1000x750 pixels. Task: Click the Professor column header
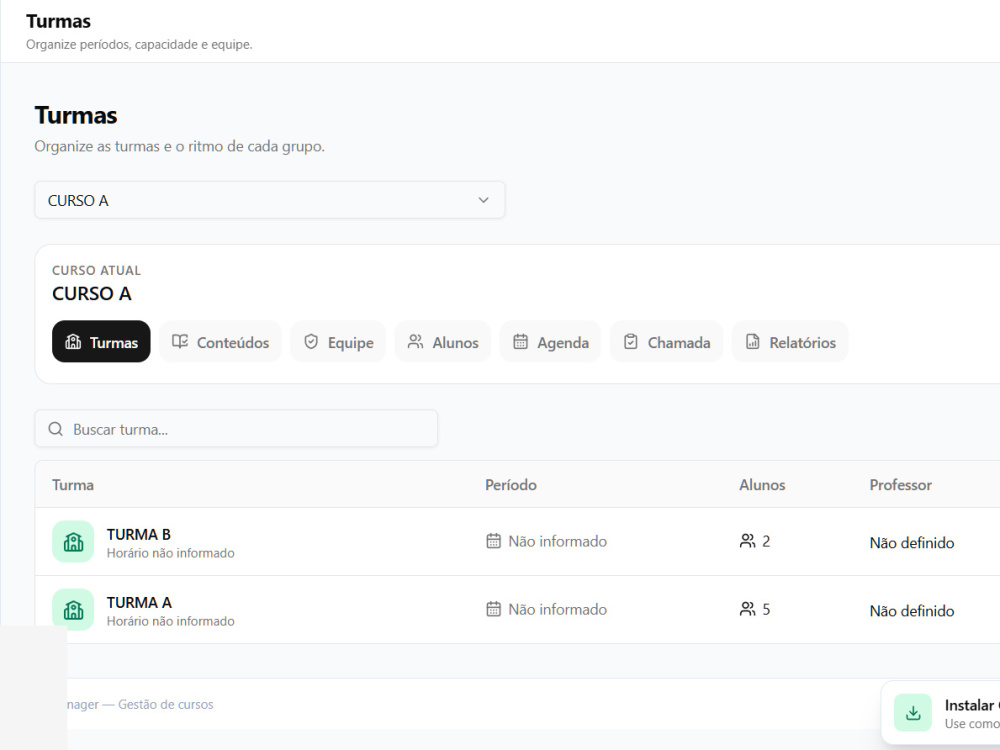[x=901, y=485]
